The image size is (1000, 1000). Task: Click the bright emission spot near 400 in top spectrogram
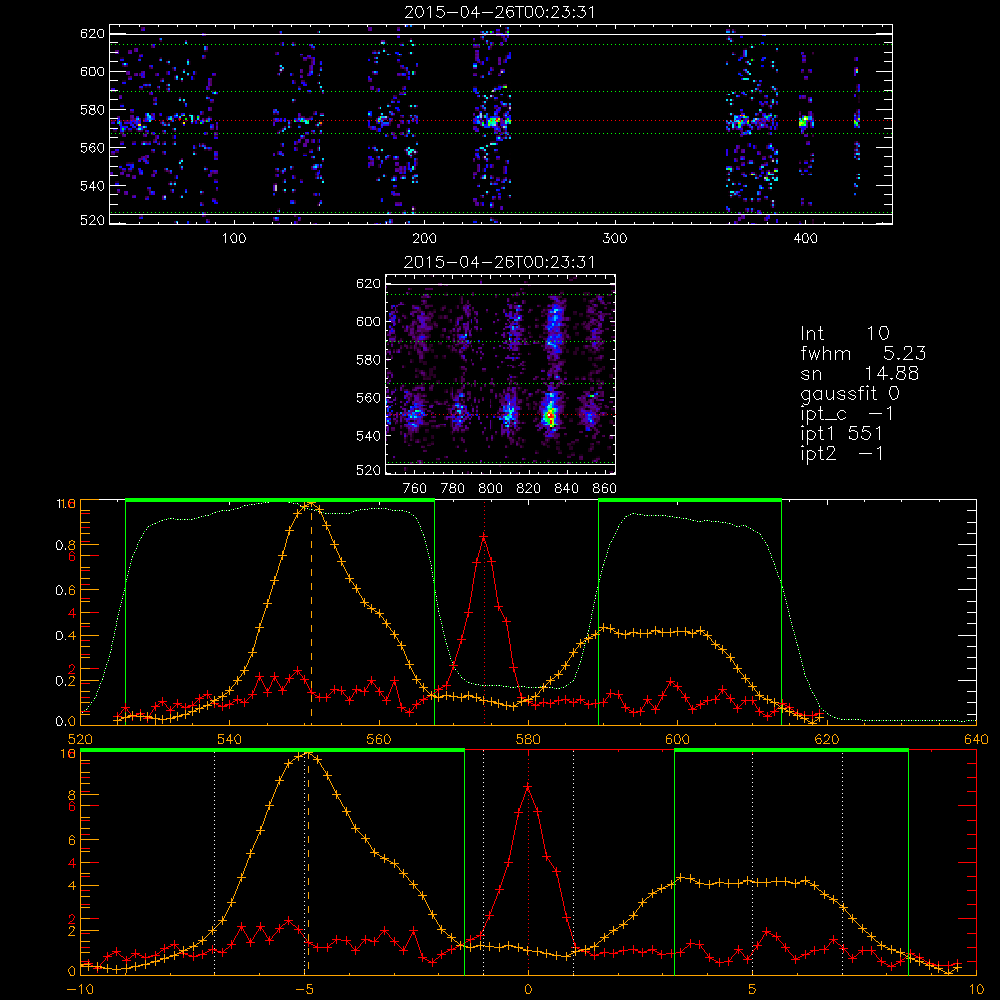click(805, 121)
